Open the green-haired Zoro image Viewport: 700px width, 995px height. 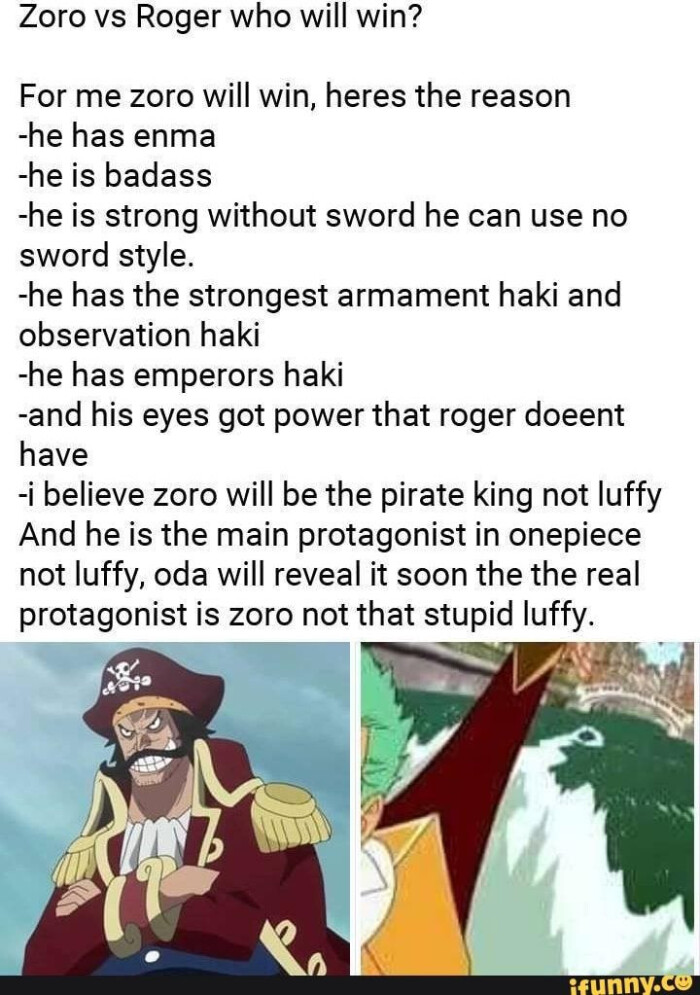click(x=527, y=808)
